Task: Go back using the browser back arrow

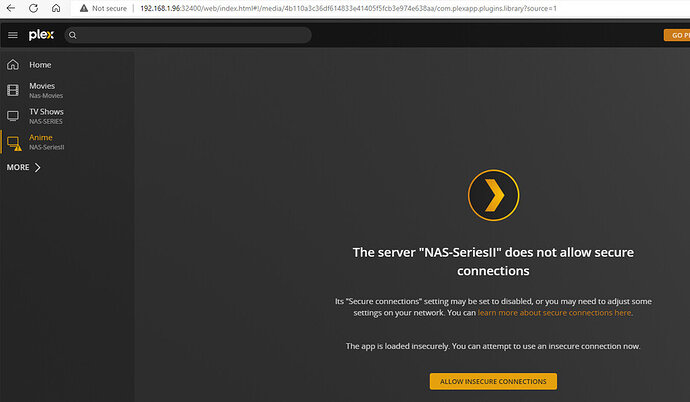Action: pos(11,8)
